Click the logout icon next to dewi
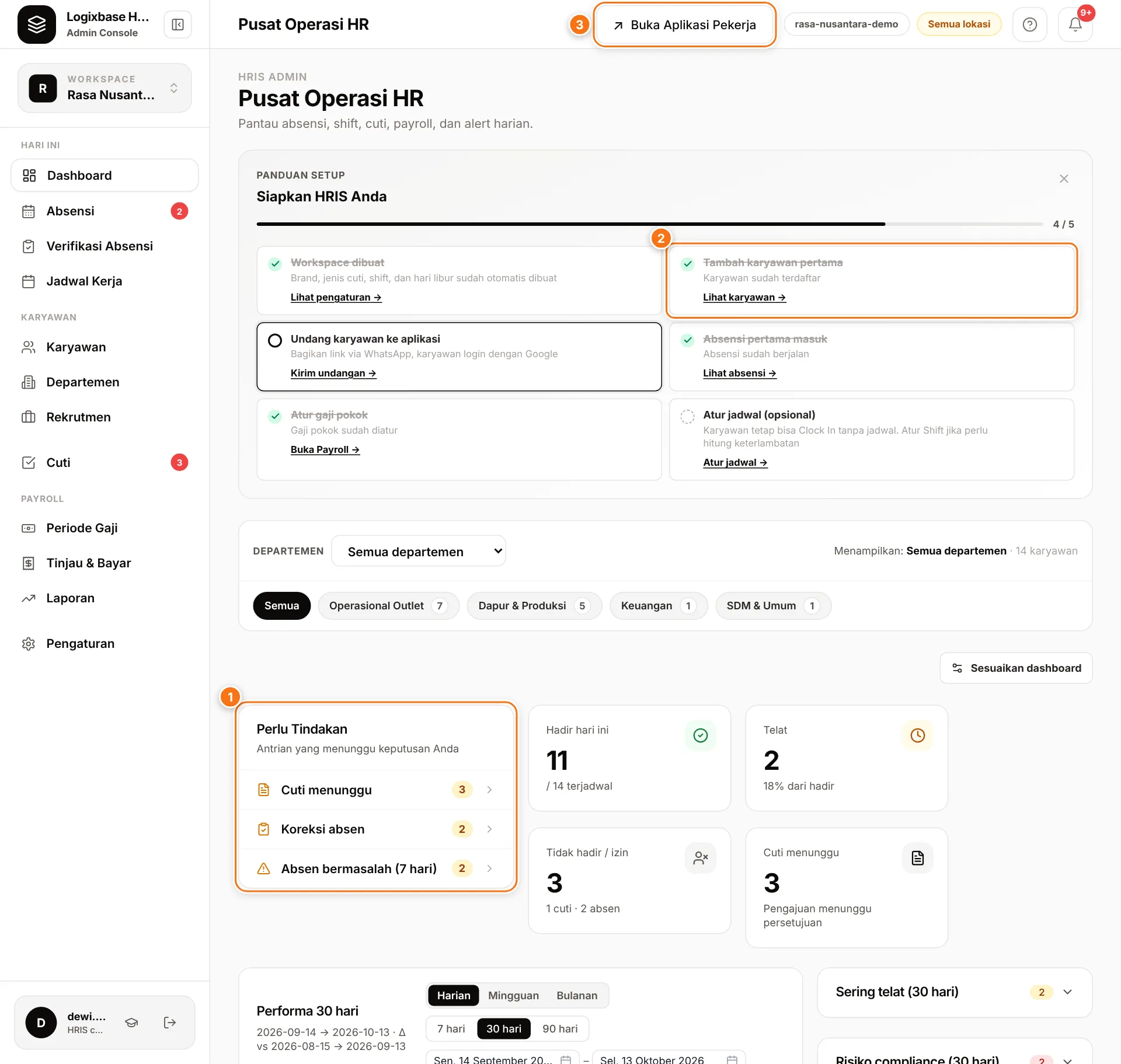This screenshot has height=1064, width=1121. (170, 1022)
